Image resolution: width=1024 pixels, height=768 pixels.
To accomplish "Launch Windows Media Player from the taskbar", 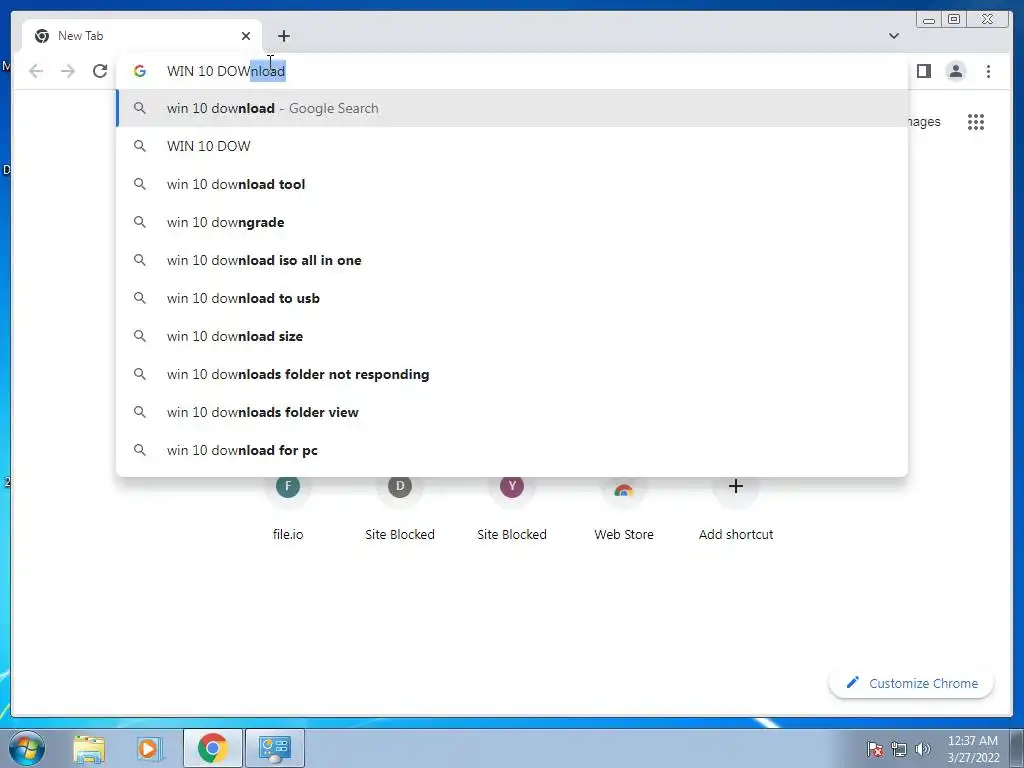I will (x=150, y=748).
